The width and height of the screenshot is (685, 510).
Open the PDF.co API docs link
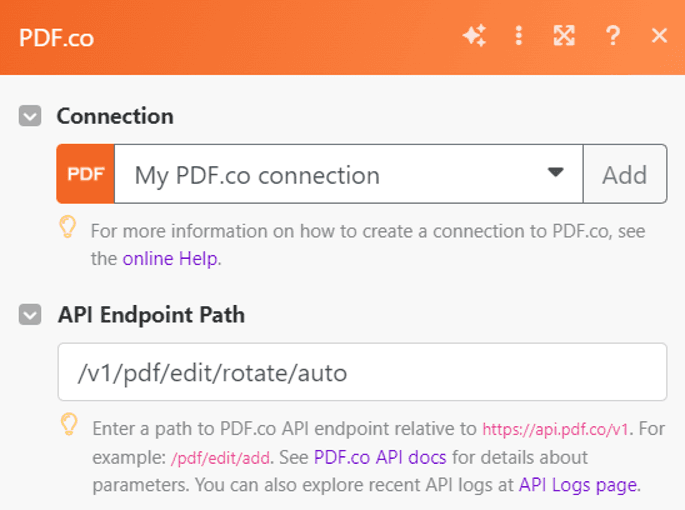[x=381, y=457]
